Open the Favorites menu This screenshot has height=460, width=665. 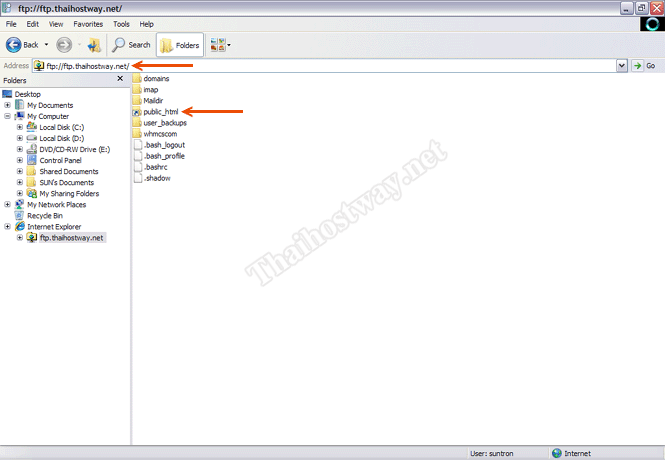[x=88, y=24]
